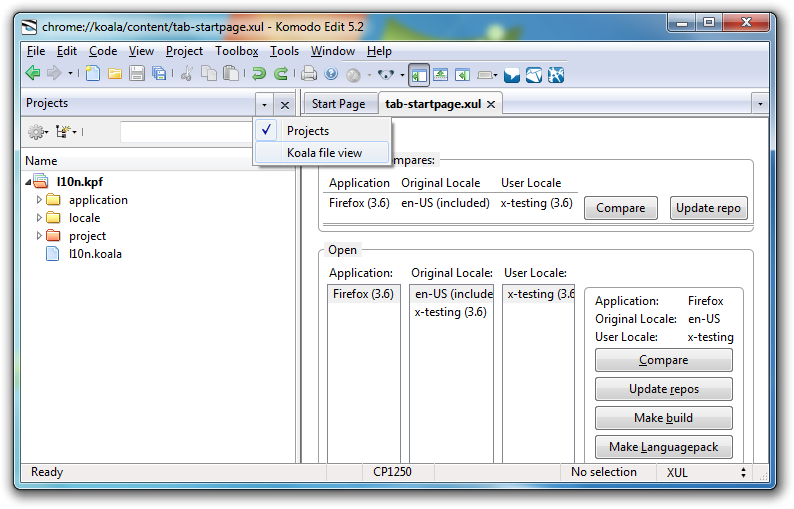Open the dropdown next to globe icon
Viewport: 794px width, 509px height.
coord(369,75)
